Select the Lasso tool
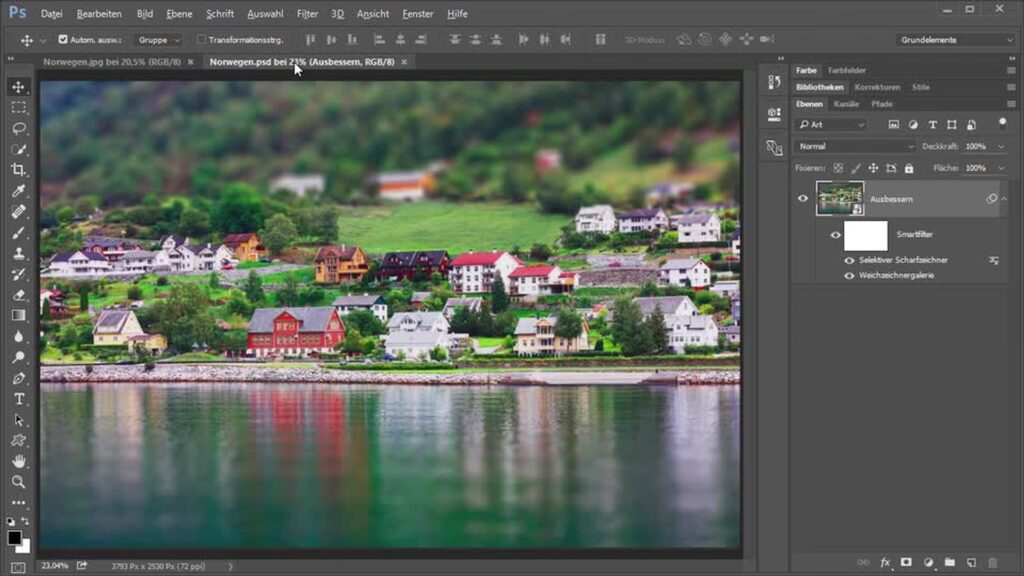 pos(18,128)
